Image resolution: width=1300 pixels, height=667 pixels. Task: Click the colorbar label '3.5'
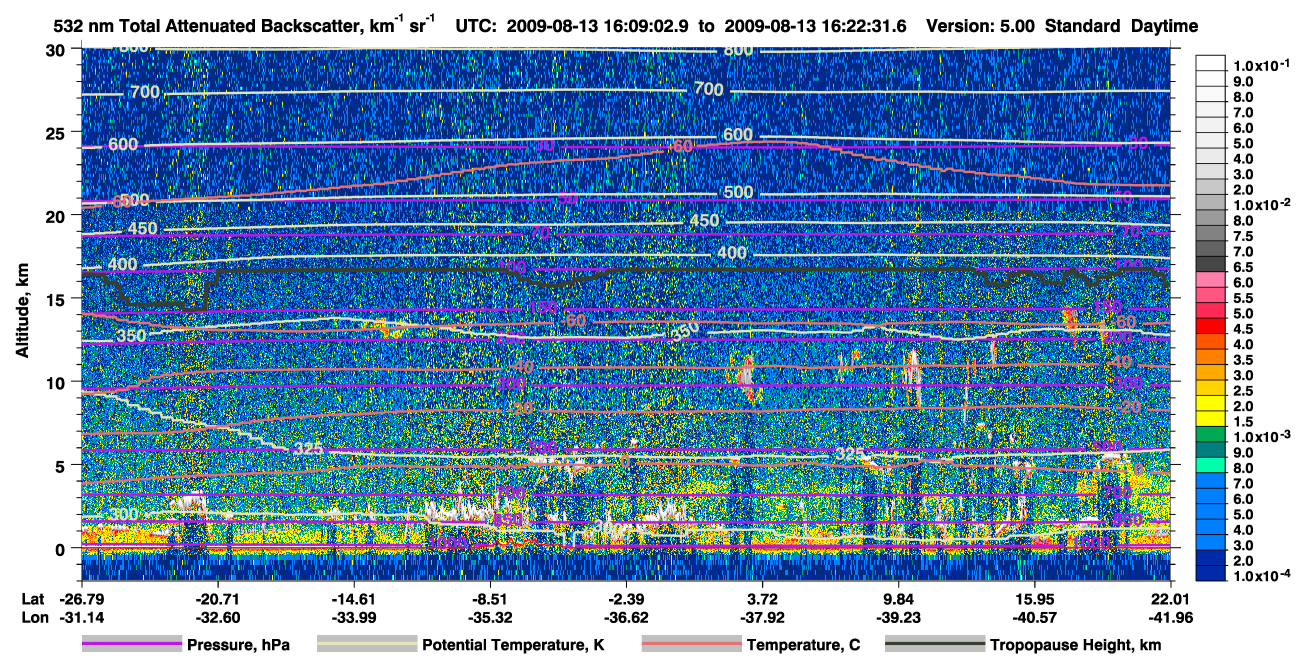click(x=1244, y=360)
